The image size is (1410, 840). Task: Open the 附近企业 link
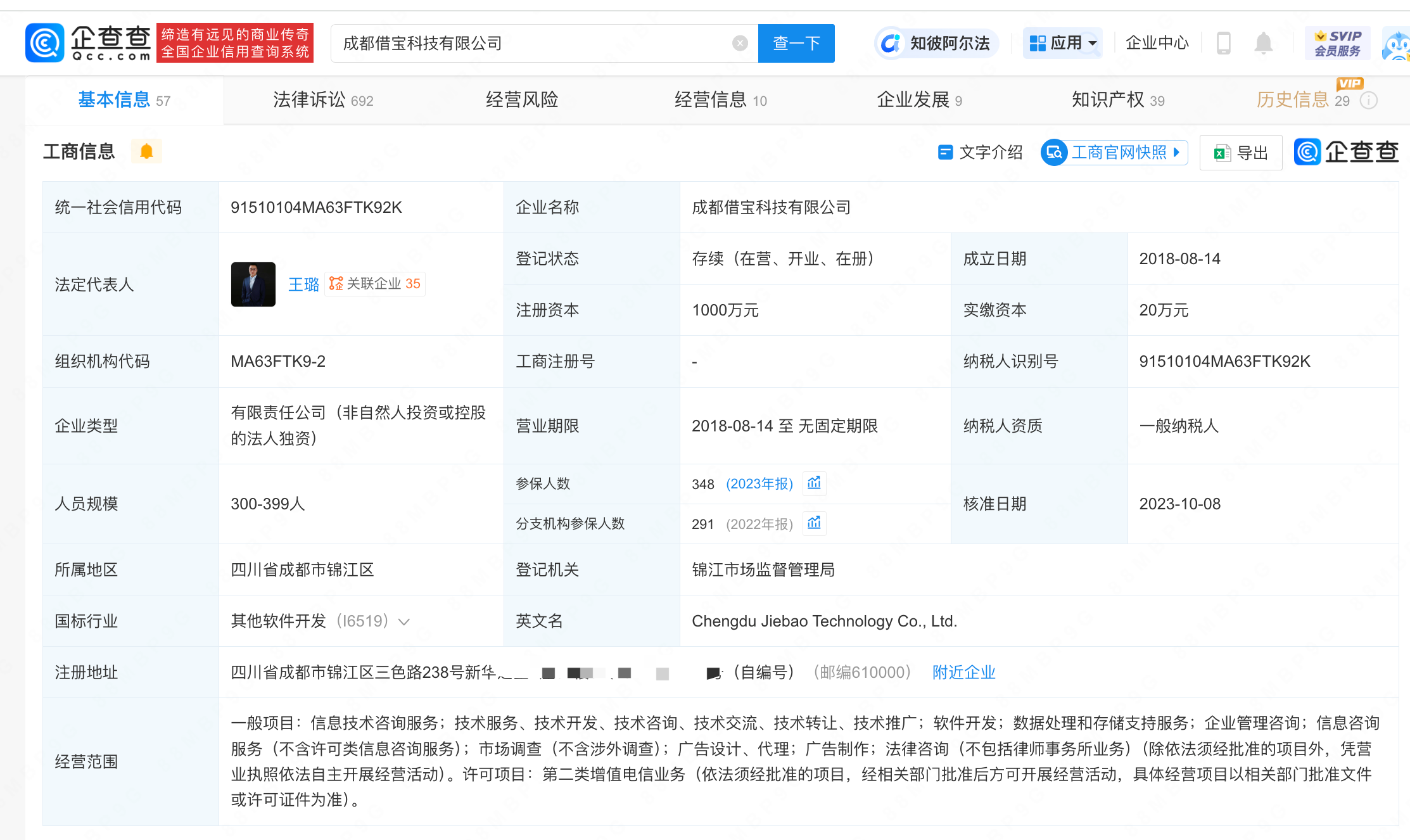[963, 672]
